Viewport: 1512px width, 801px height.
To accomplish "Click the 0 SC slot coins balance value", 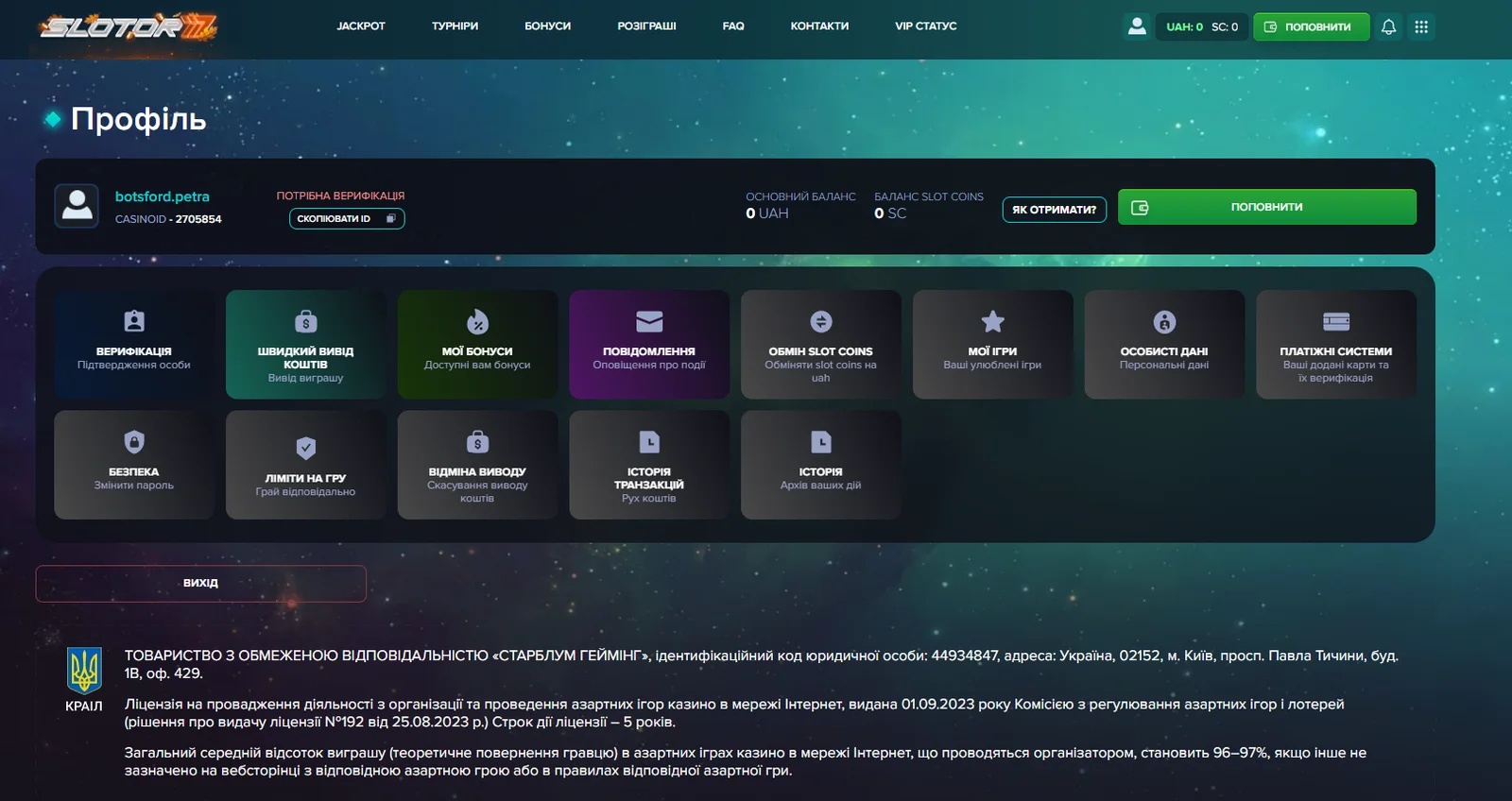I will [x=890, y=213].
